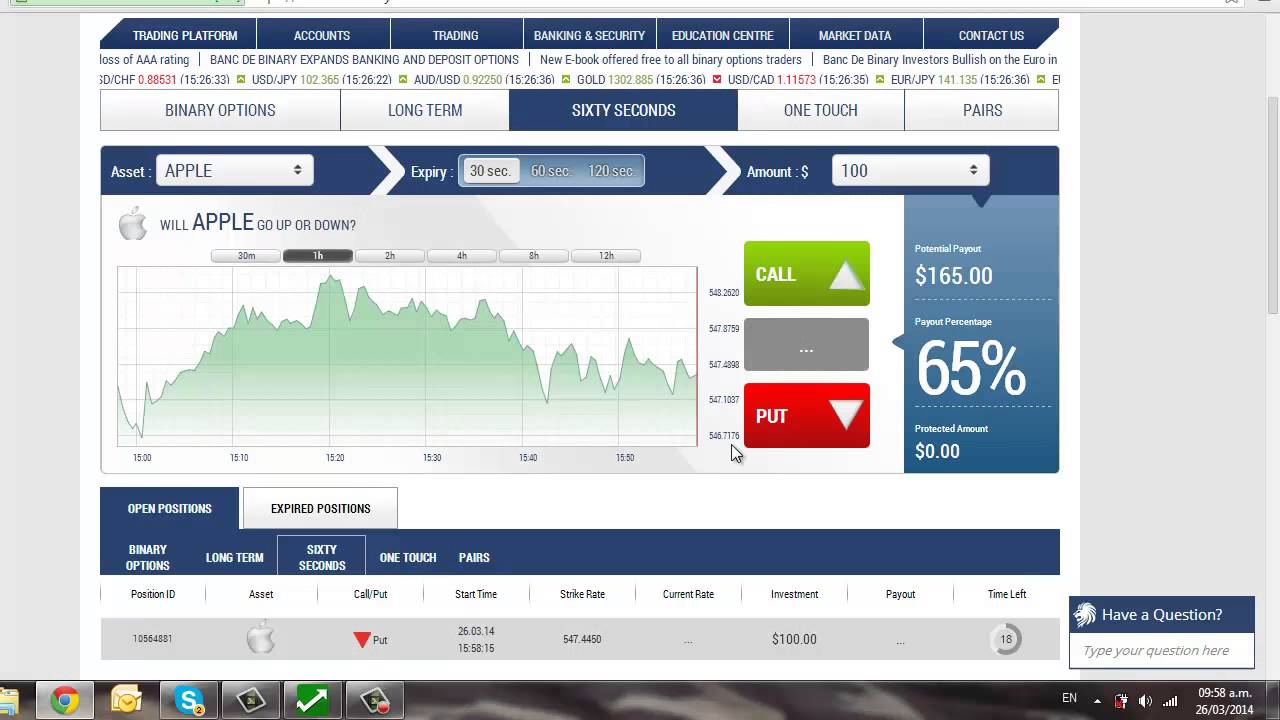
Task: Filter positions by Long Term sub-tab
Action: (235, 558)
